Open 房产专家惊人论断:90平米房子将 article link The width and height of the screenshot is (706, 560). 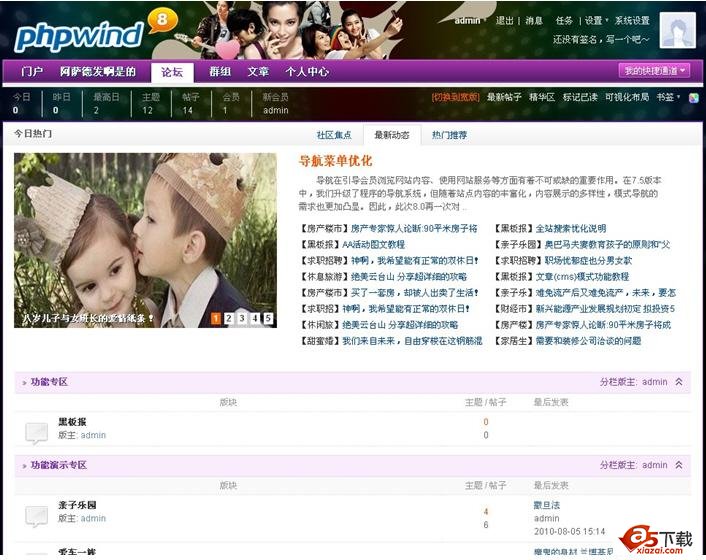[x=414, y=229]
